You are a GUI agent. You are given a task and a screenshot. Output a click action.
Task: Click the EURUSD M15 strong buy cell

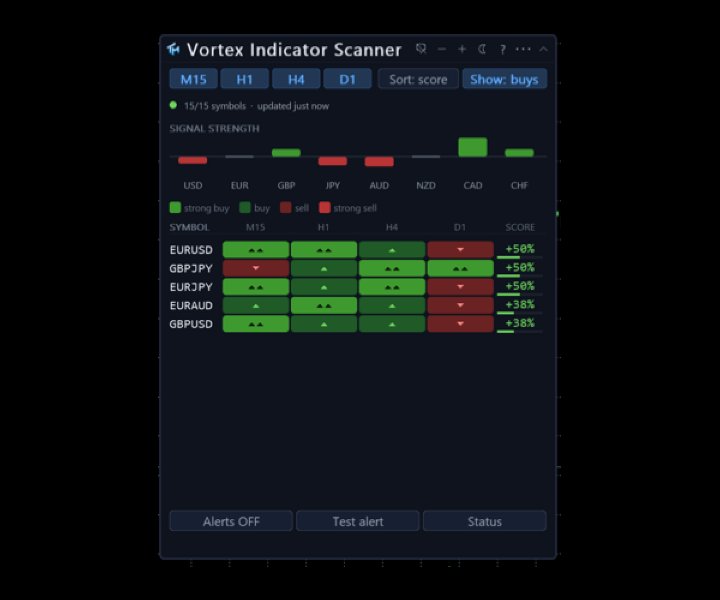[256, 250]
